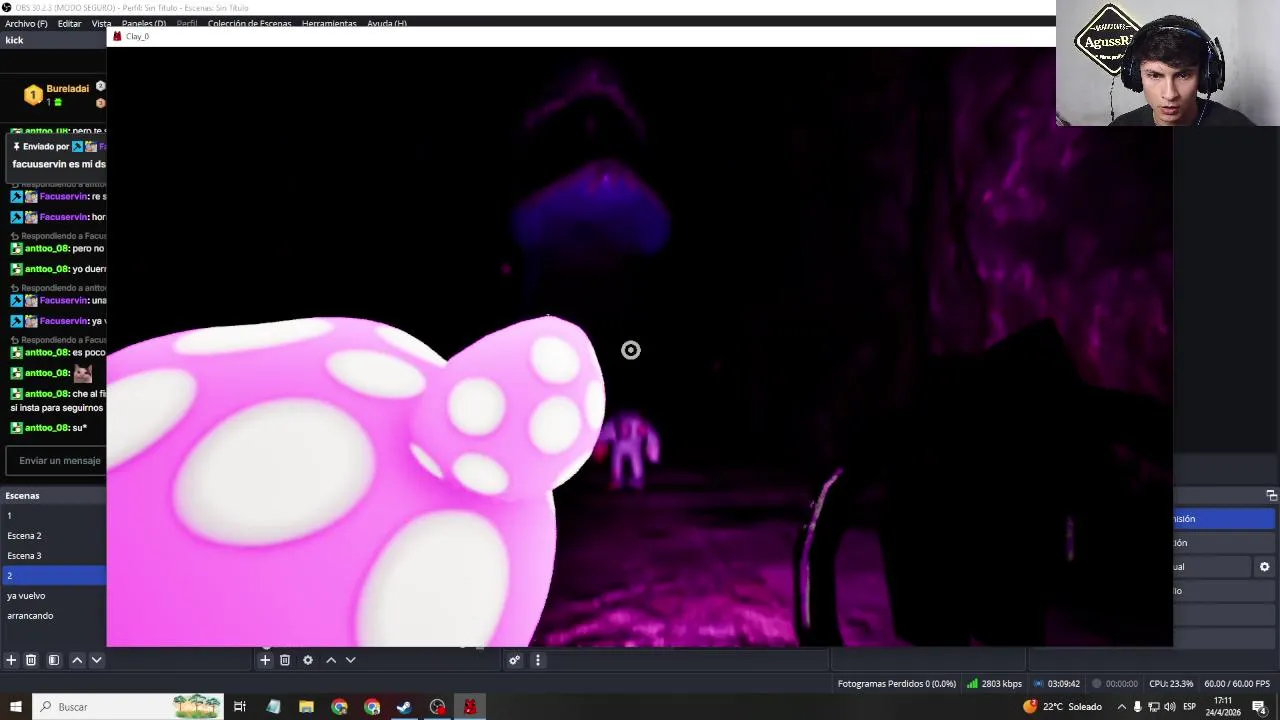The height and width of the screenshot is (720, 1280).
Task: Select 'Escena 3' in Escenas list
Action: (53, 556)
